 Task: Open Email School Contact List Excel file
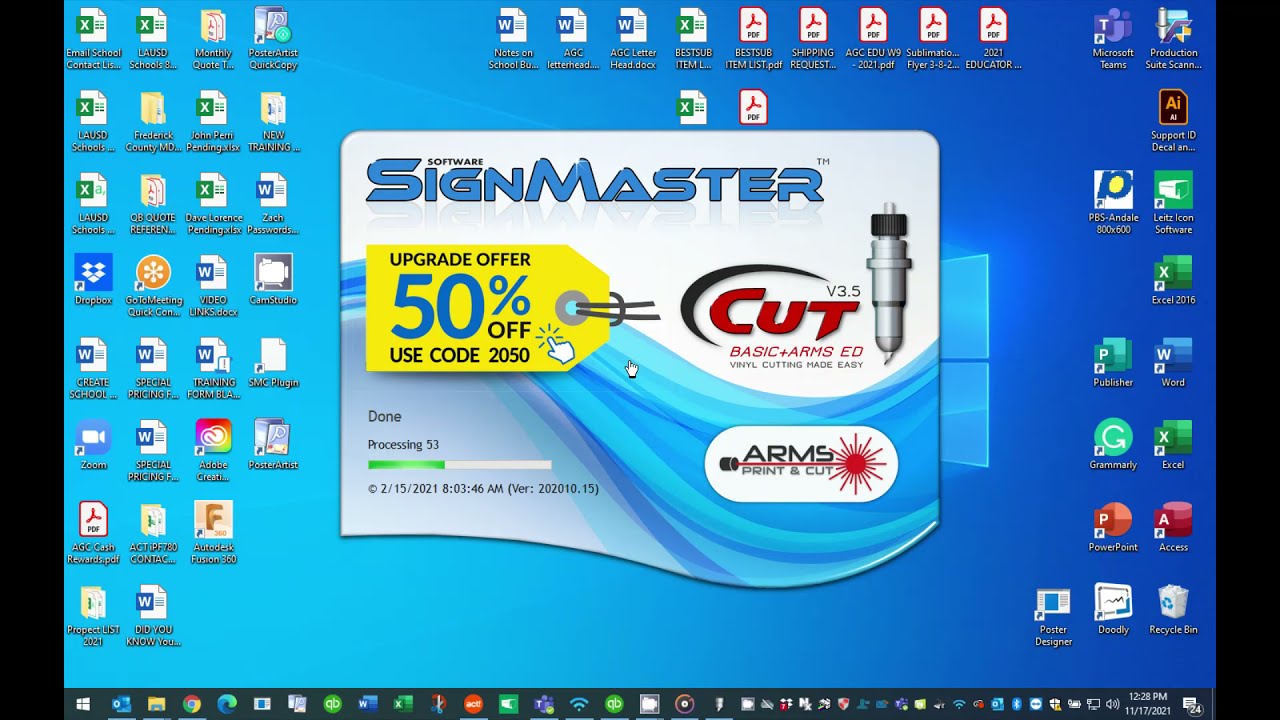coord(93,40)
